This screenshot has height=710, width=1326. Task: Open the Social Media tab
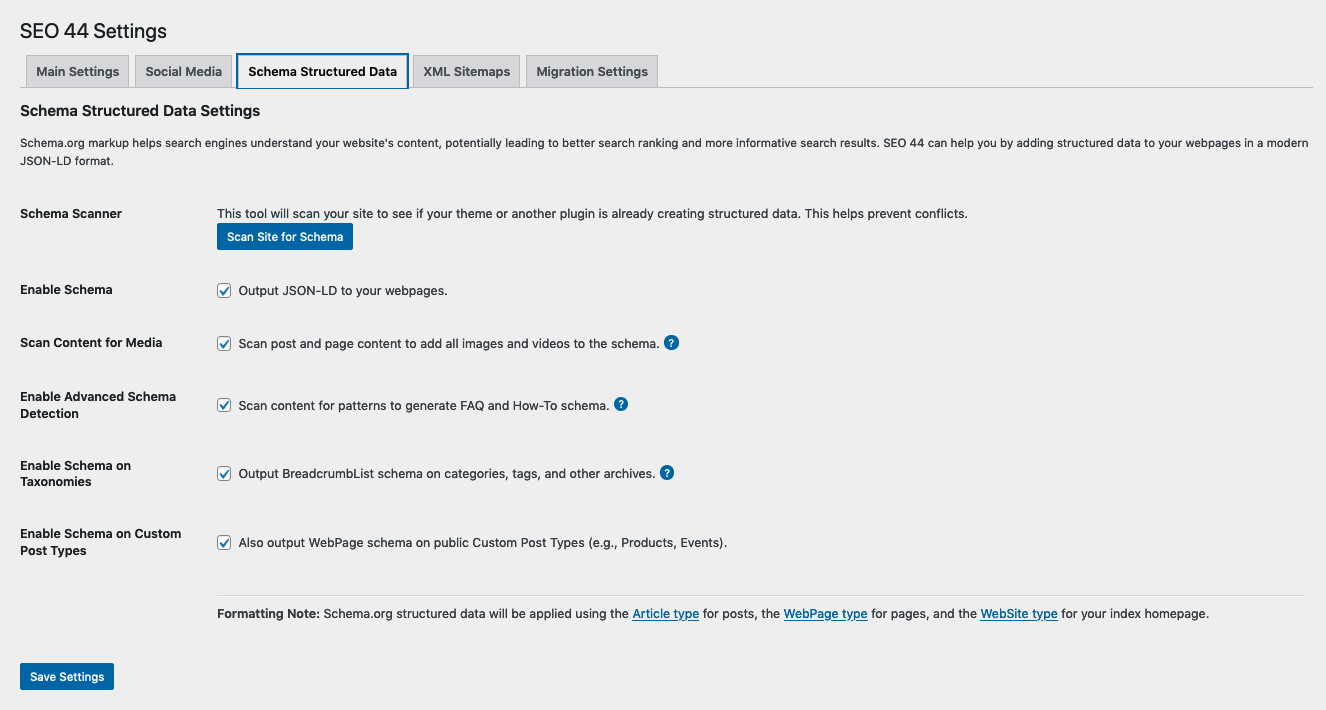tap(183, 71)
